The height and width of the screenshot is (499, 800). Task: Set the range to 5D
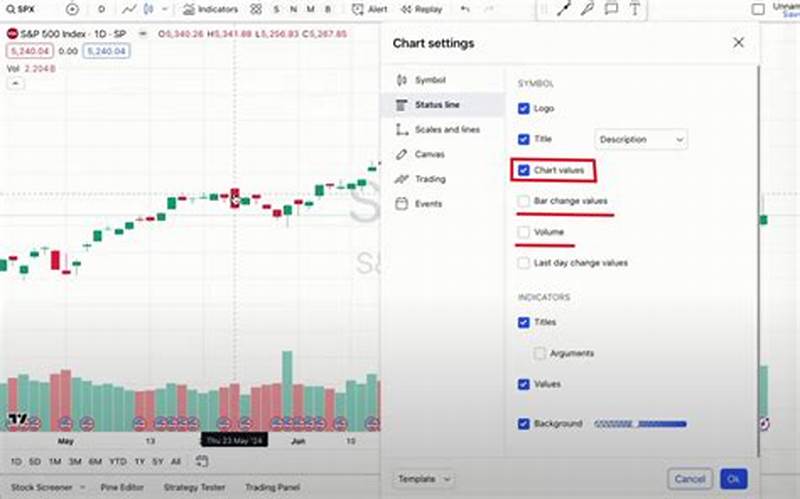pos(35,461)
